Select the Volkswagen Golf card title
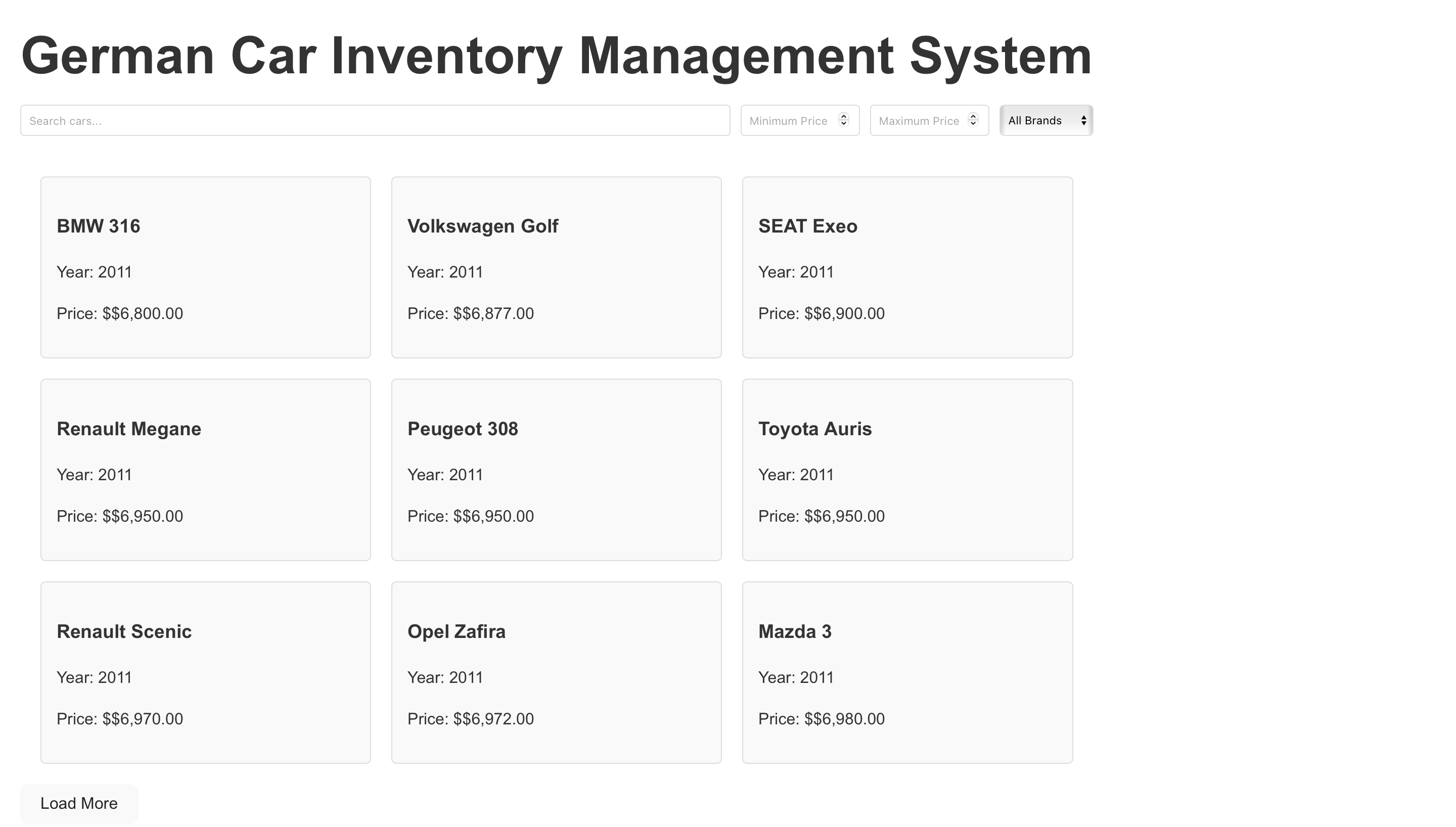Screen dimensions: 1456x827 click(x=483, y=226)
